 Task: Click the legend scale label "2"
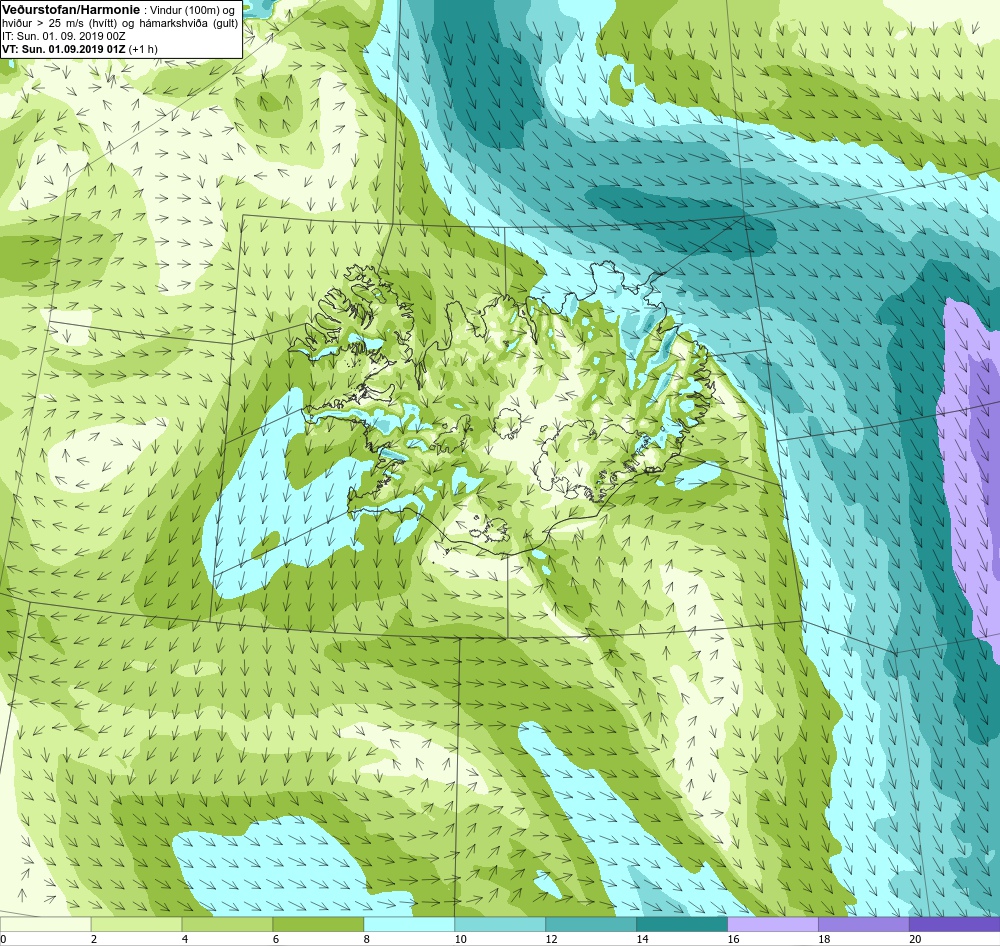tap(94, 939)
